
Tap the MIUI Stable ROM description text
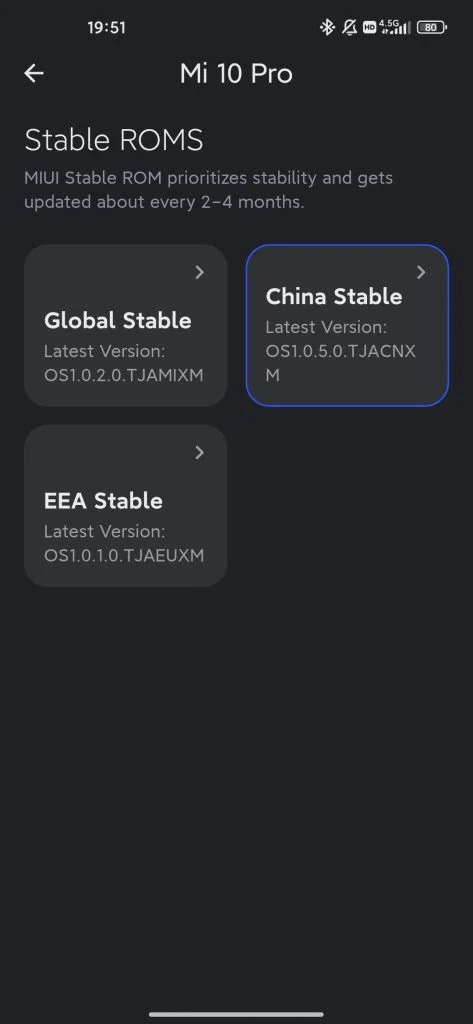208,190
